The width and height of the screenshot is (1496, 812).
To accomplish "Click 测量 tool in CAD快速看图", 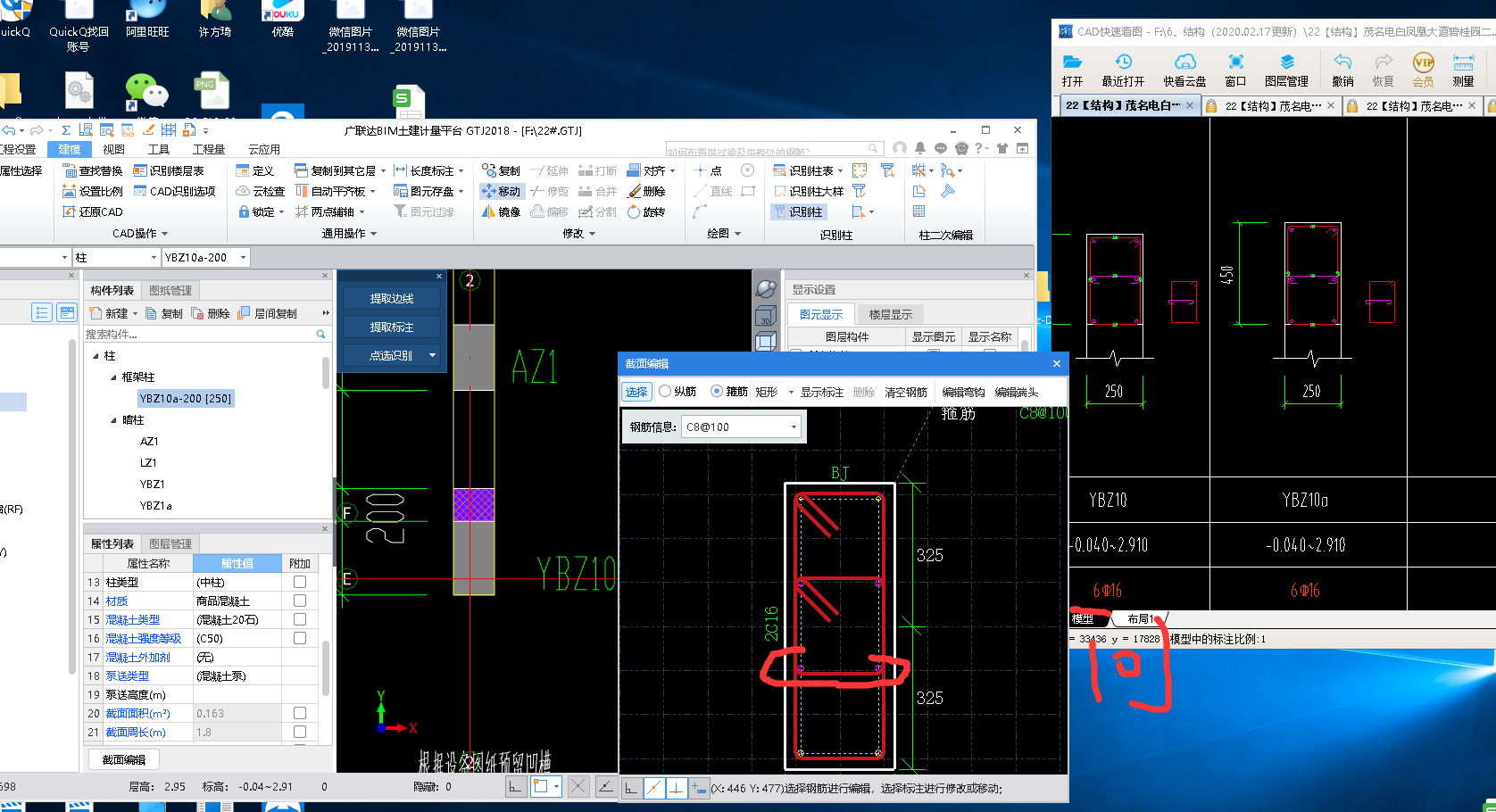I will click(x=1463, y=70).
